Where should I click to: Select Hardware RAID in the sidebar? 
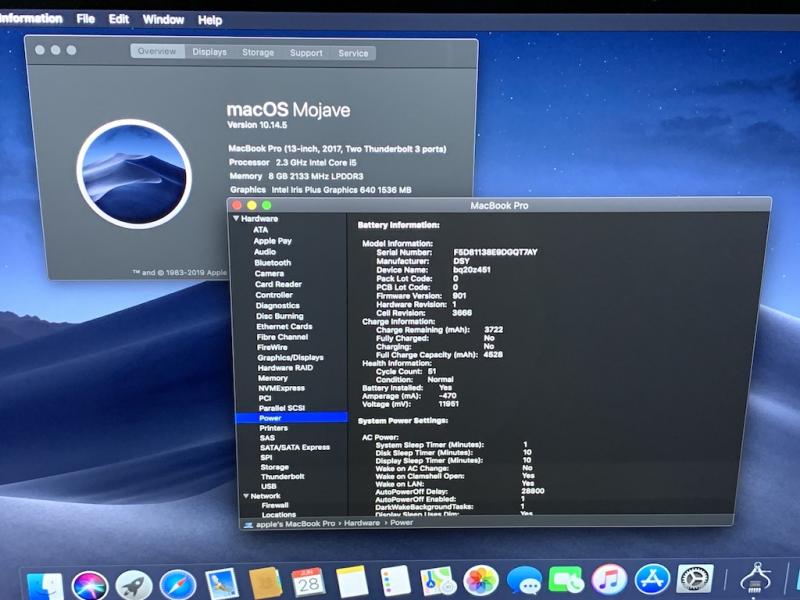click(x=285, y=368)
